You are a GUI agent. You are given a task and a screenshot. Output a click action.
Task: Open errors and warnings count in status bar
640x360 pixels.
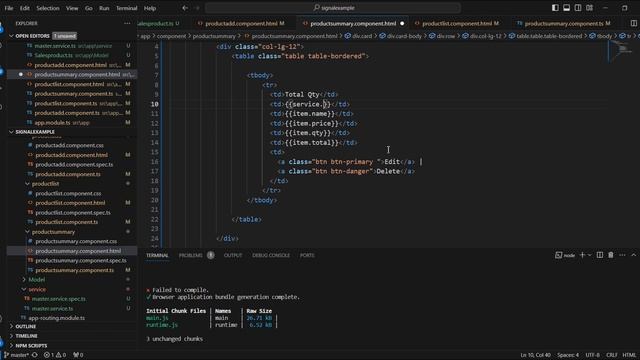(x=55, y=355)
